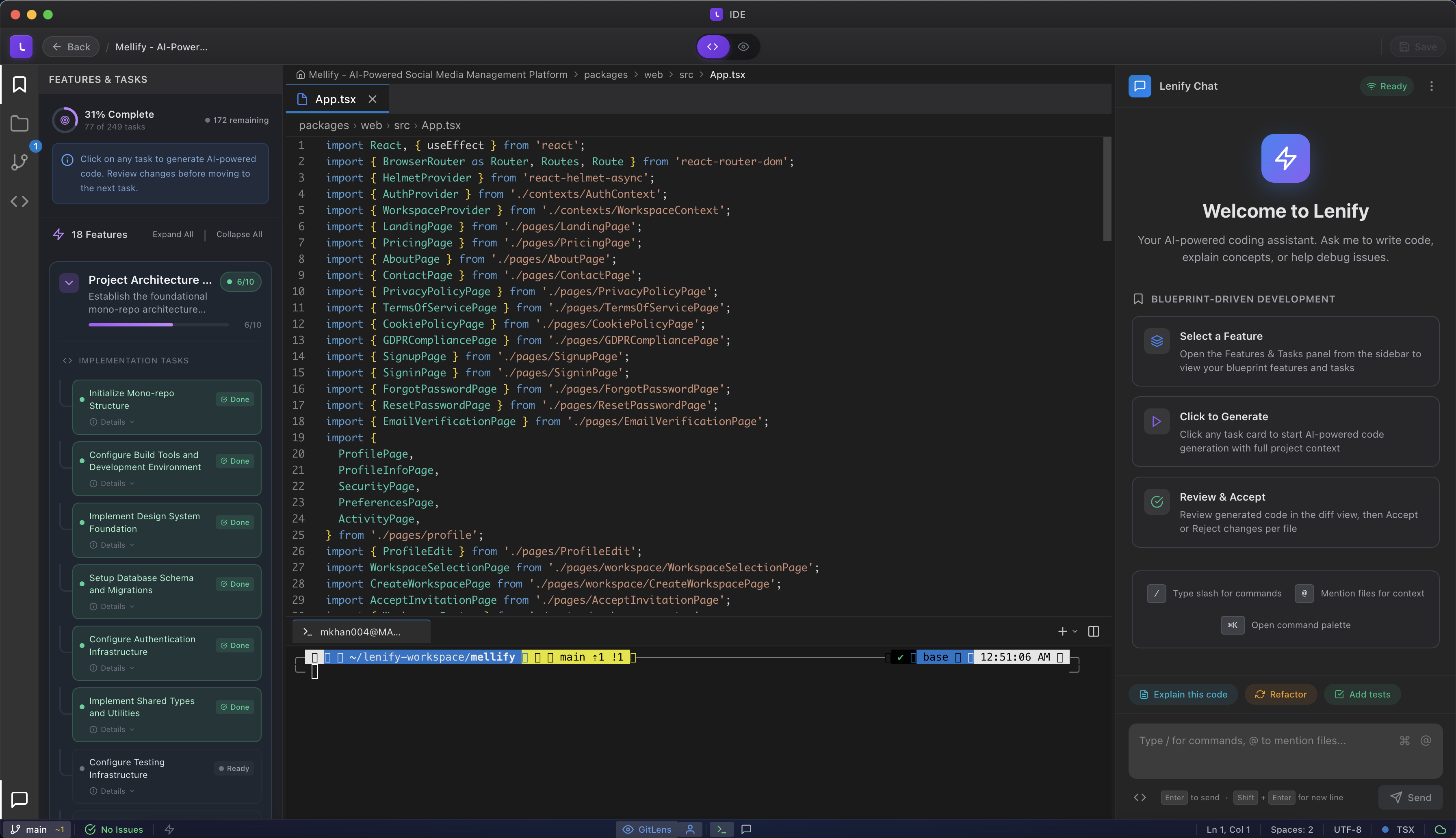Collapse the Project Architecture feature chevron
Image resolution: width=1456 pixels, height=838 pixels.
click(69, 283)
